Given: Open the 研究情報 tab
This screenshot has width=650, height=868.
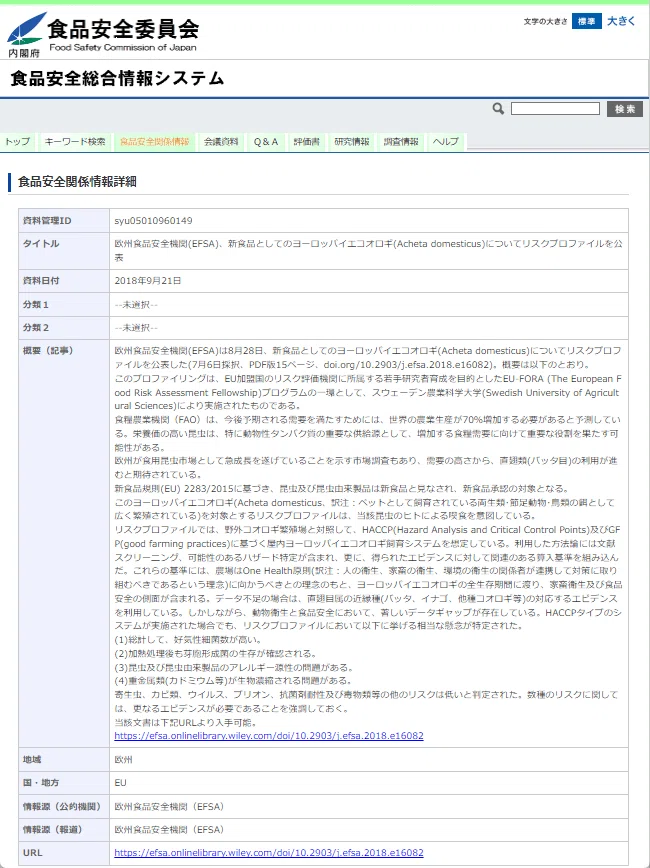Looking at the screenshot, I should coord(352,142).
